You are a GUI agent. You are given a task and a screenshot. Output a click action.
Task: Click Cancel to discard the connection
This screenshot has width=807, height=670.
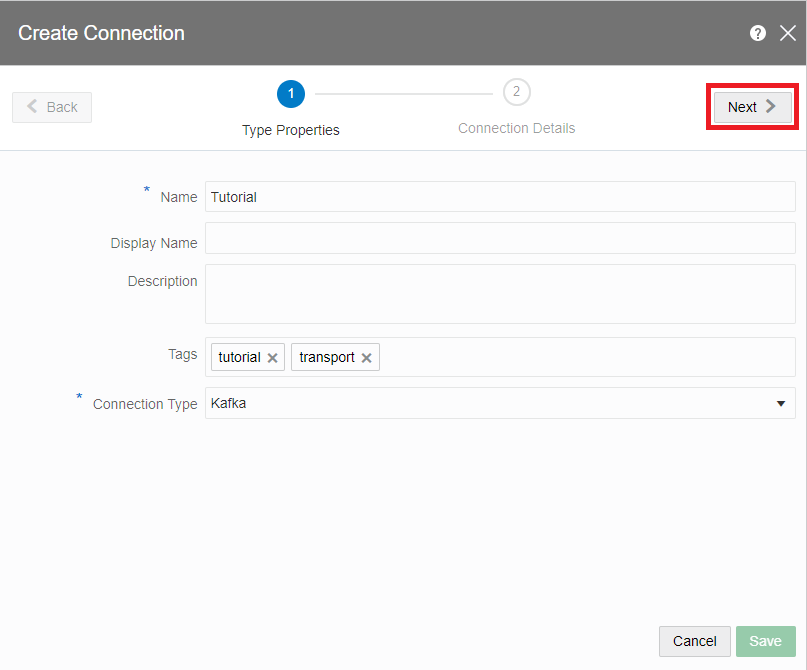tap(694, 641)
